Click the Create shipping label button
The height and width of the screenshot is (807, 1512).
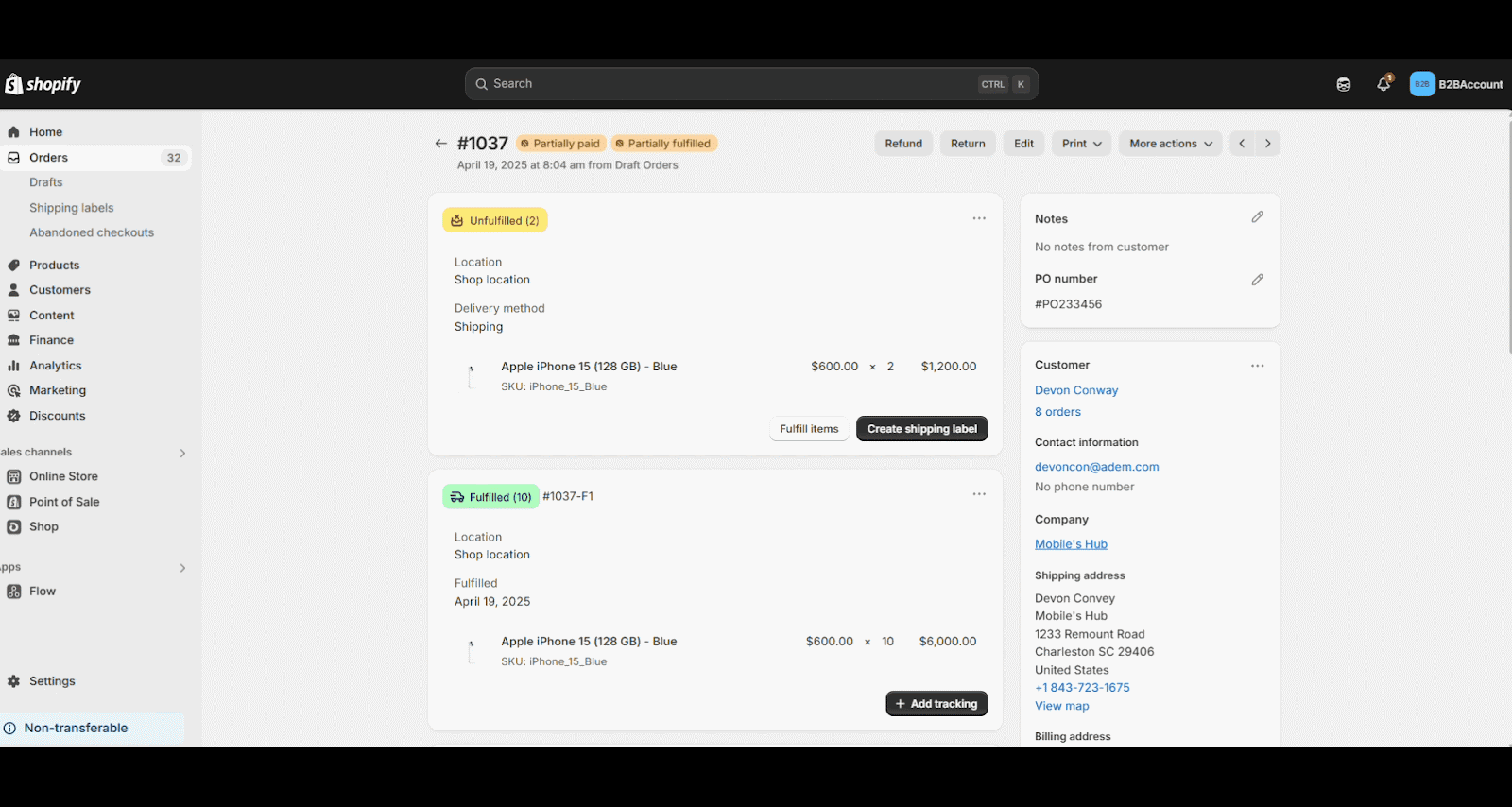tap(921, 429)
